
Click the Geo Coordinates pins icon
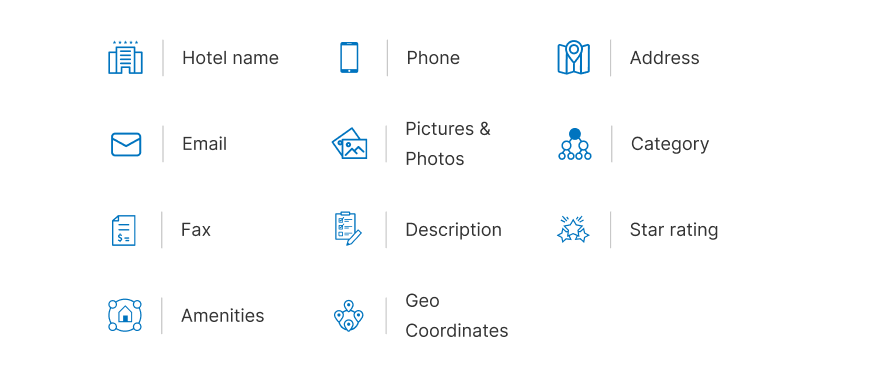(349, 316)
